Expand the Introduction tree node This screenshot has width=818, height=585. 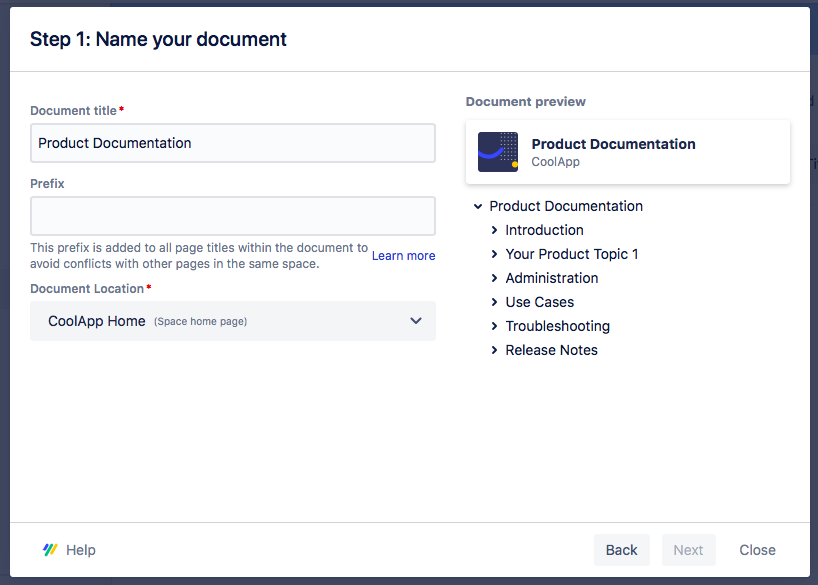[x=493, y=230]
